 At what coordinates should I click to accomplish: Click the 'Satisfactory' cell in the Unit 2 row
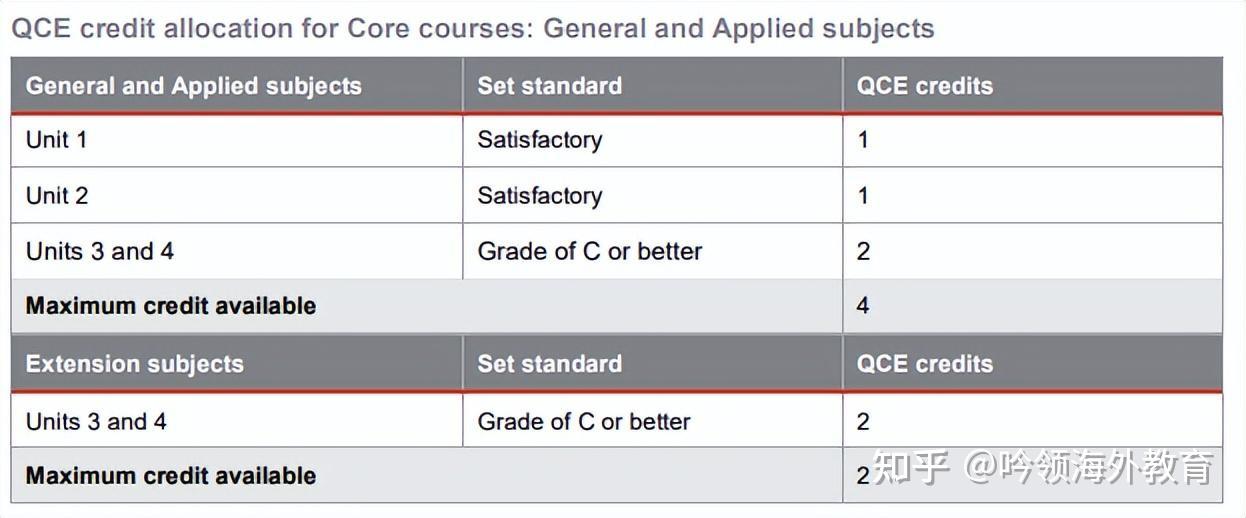[539, 196]
